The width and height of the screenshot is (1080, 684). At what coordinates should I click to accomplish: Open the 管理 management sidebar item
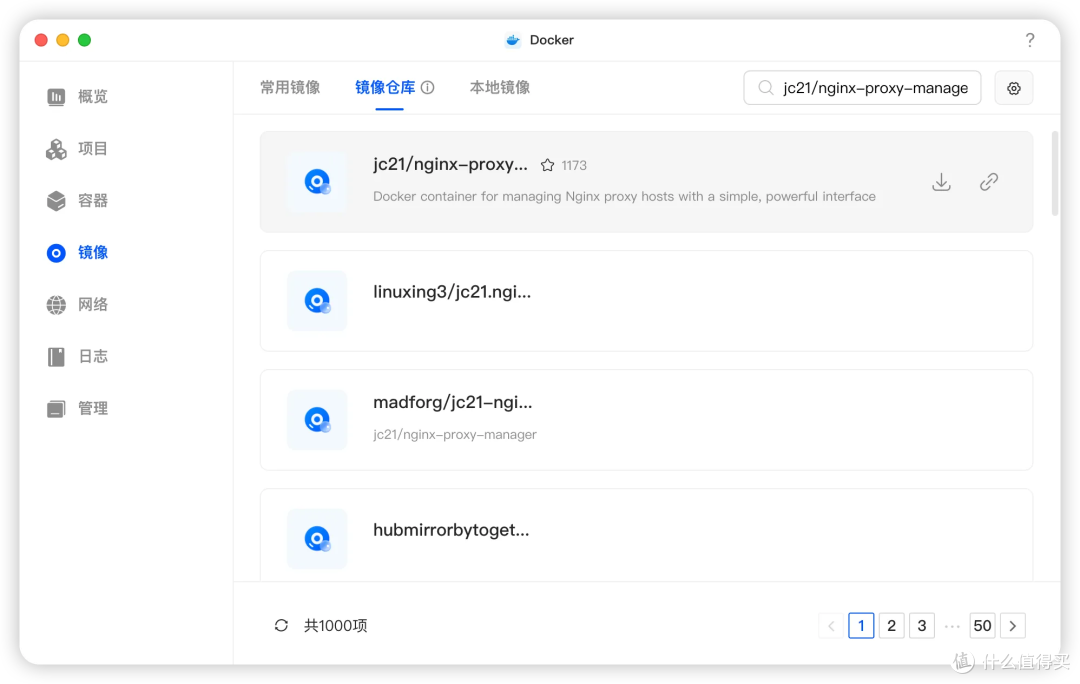(x=77, y=408)
